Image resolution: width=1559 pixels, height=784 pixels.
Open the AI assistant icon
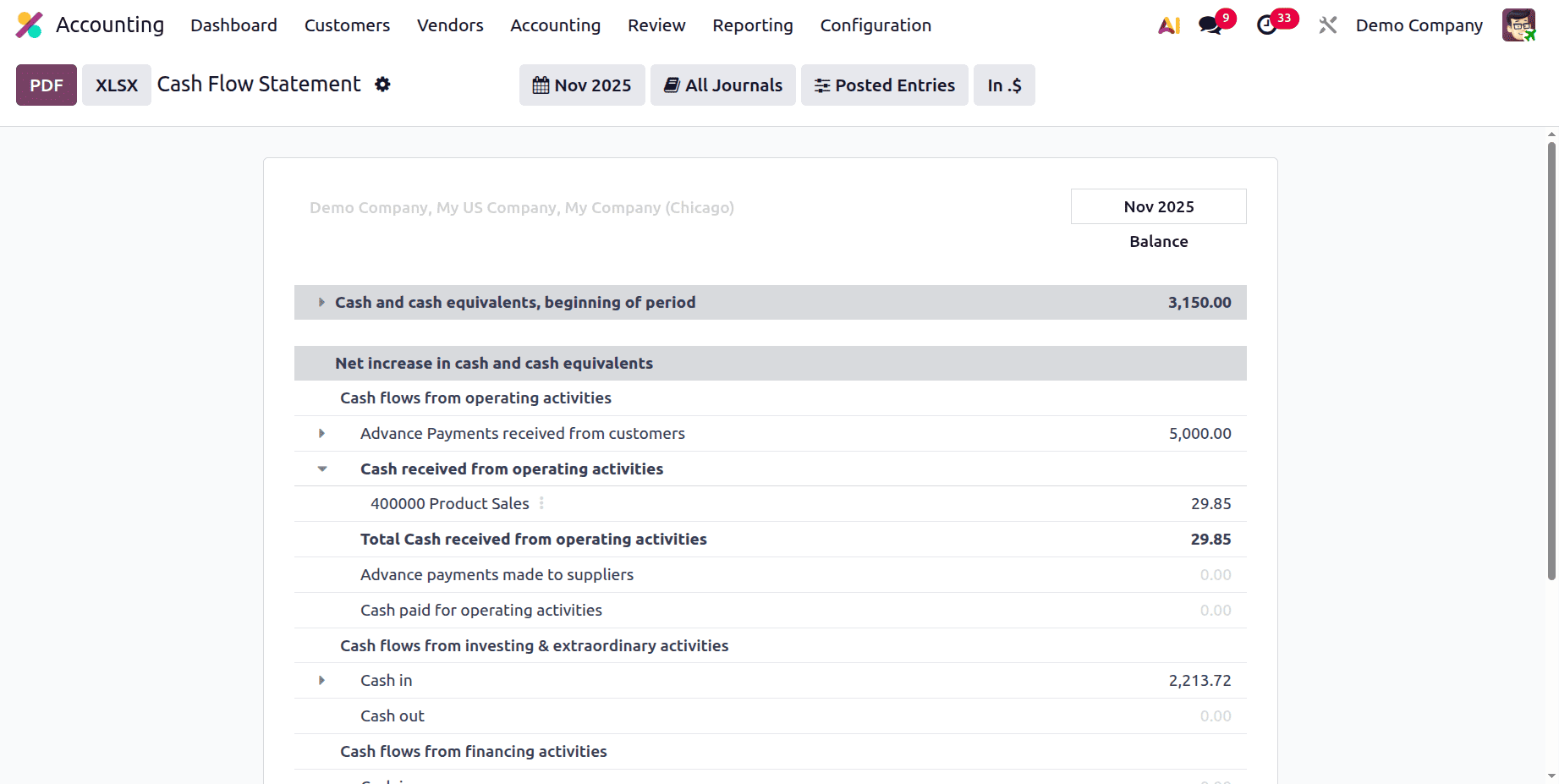pos(1169,25)
